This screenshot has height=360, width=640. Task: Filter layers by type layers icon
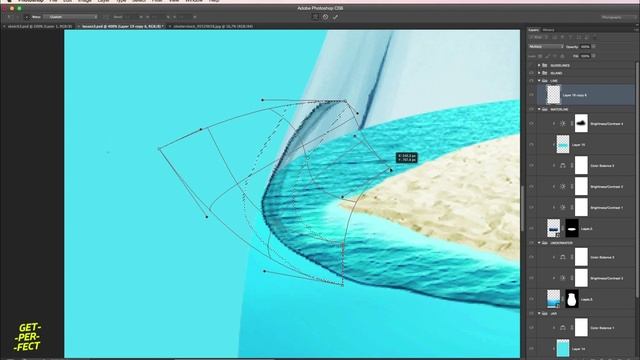pyautogui.click(x=571, y=37)
